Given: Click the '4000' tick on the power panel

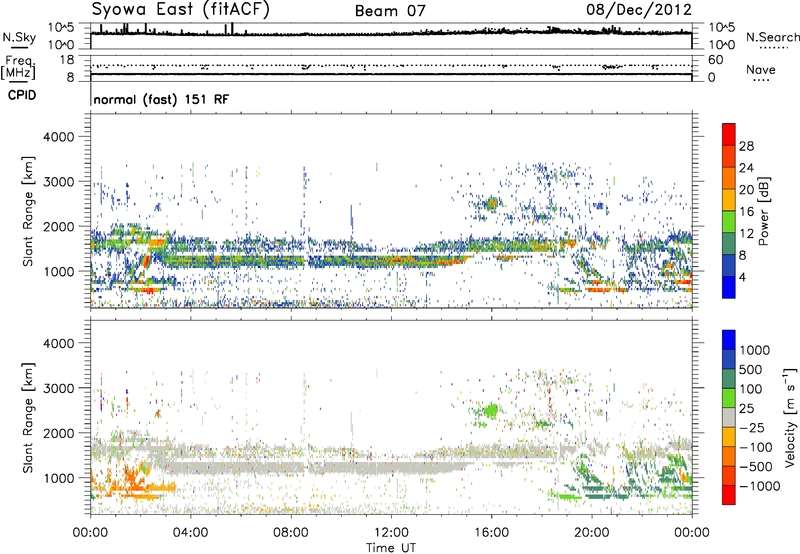Looking at the screenshot, I should tap(58, 137).
